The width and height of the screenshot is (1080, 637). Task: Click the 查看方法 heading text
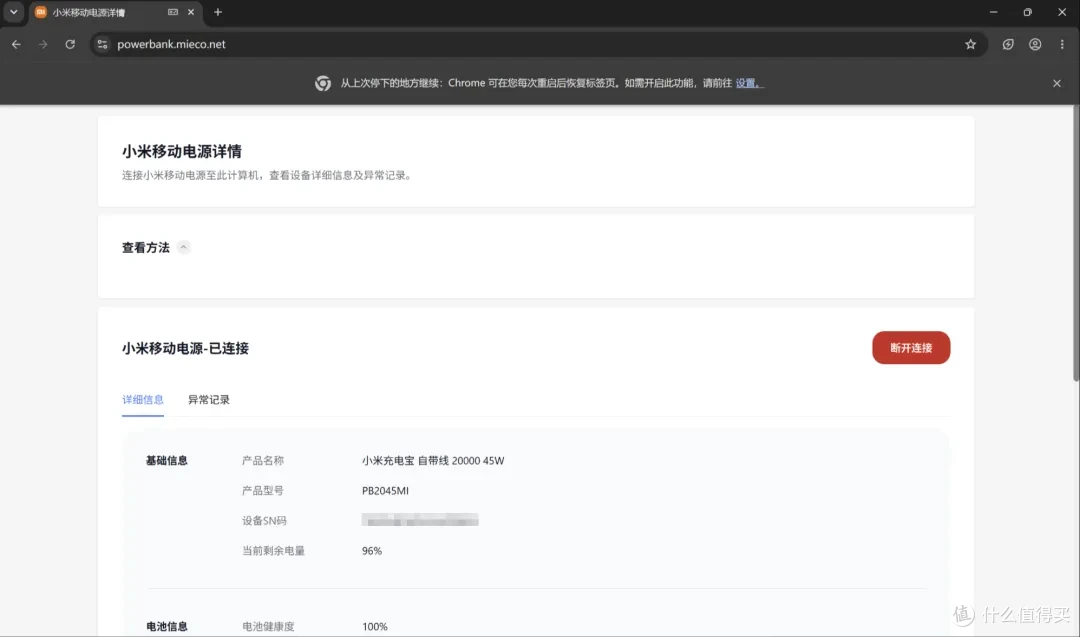click(145, 247)
